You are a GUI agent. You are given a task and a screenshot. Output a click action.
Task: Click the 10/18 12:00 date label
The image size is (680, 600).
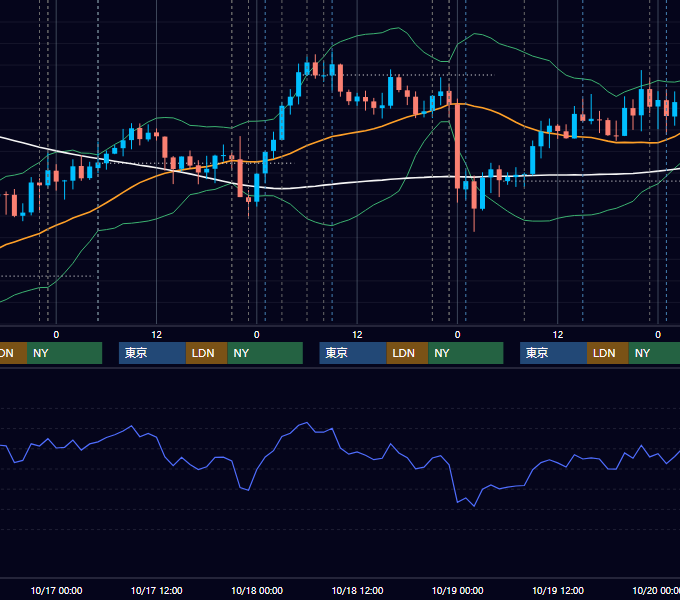point(357,590)
